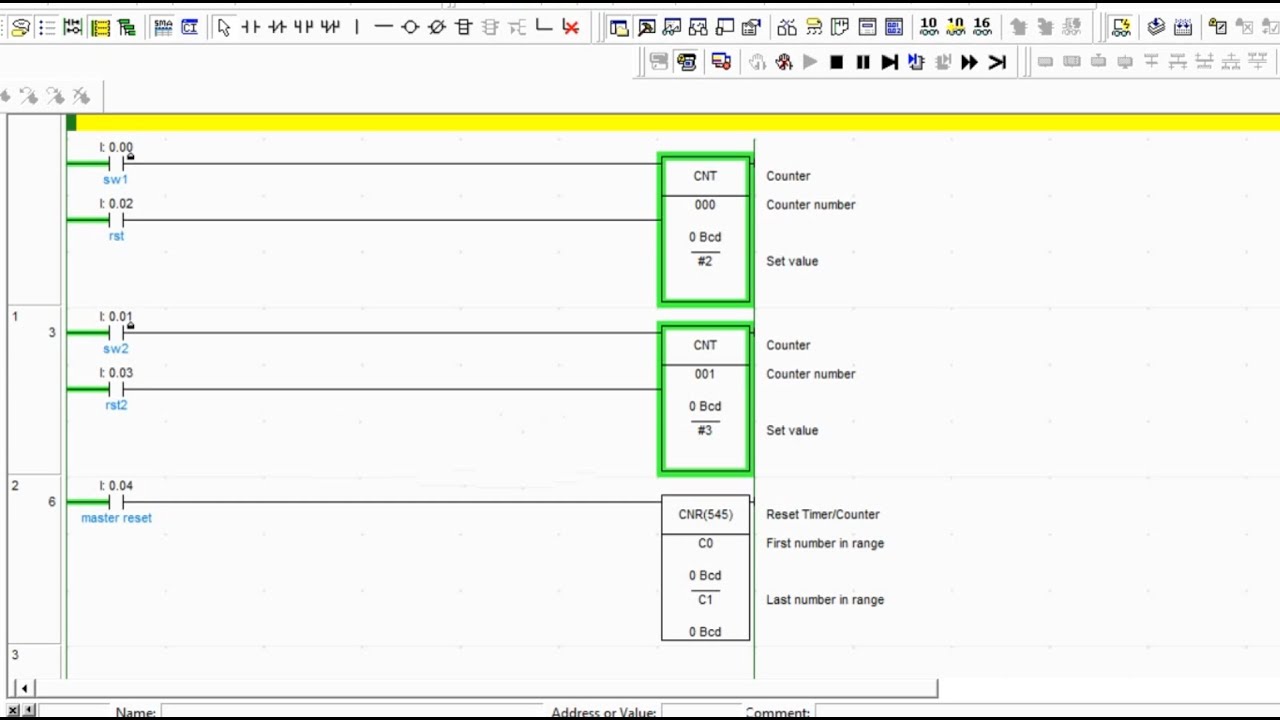Toggle the bulleted list view icon
Viewport: 1280px width, 720px height.
pyautogui.click(x=47, y=27)
